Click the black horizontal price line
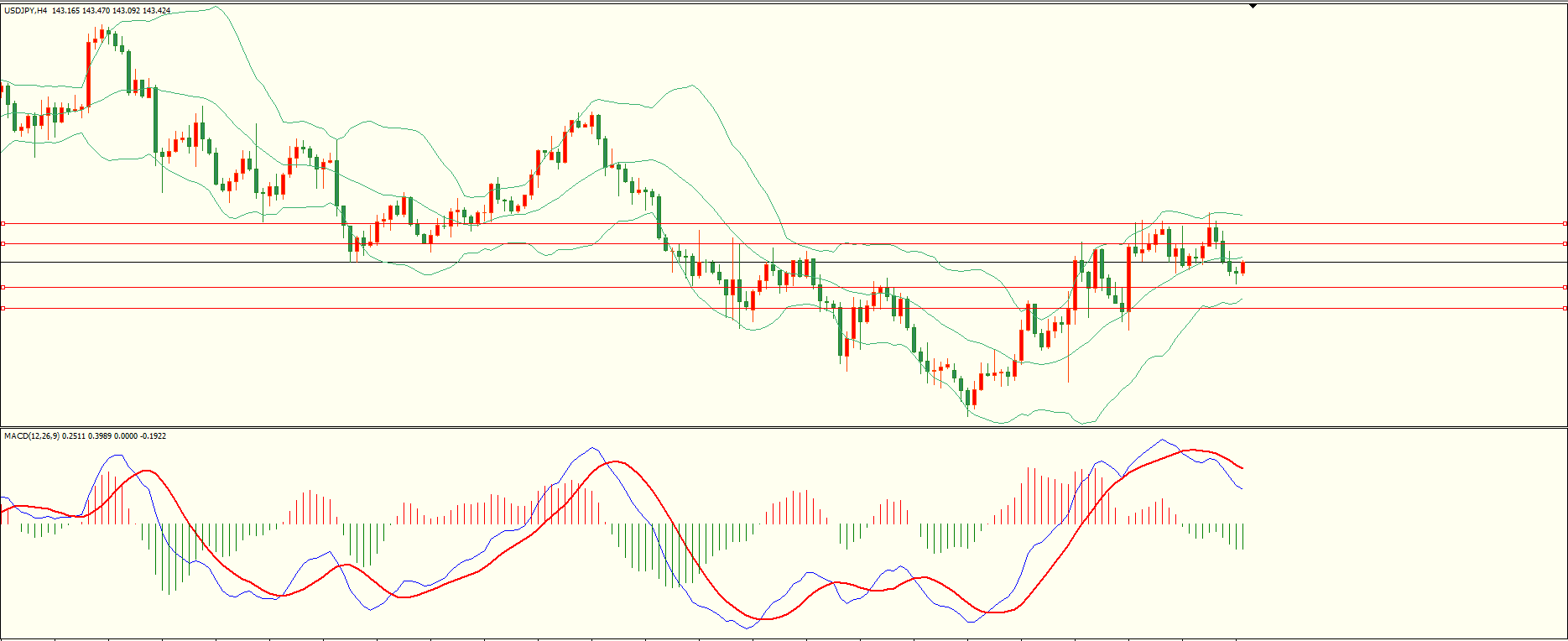 click(784, 263)
